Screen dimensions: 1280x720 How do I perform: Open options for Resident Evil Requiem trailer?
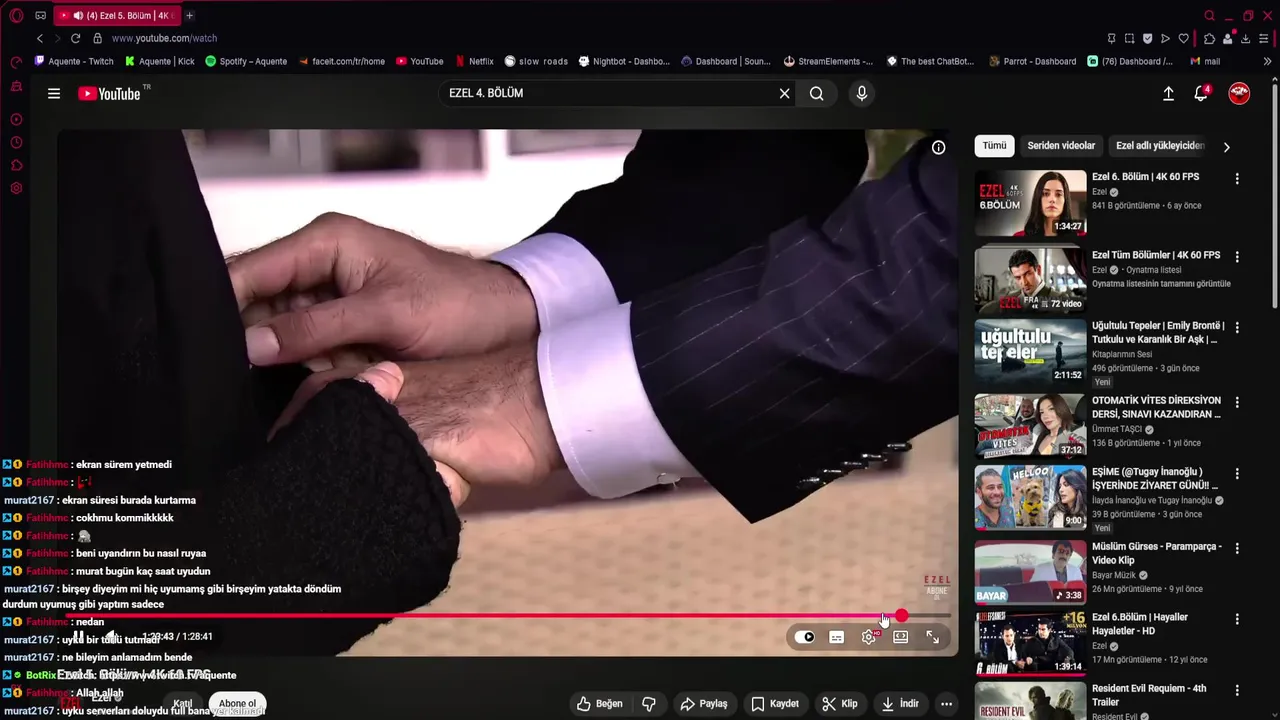point(1237,691)
